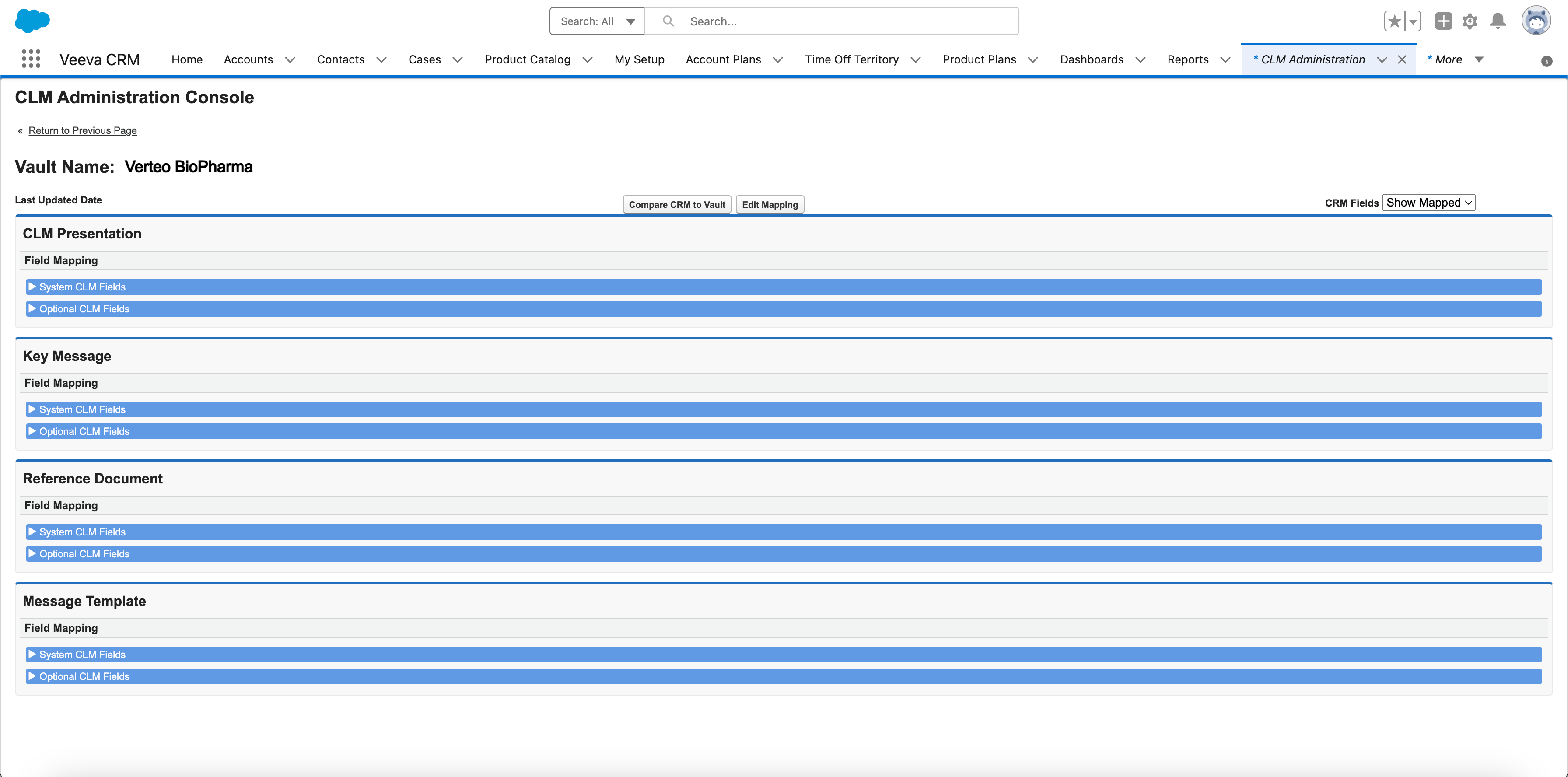The image size is (1568, 777).
Task: Close the CLM Administration tab
Action: point(1403,59)
